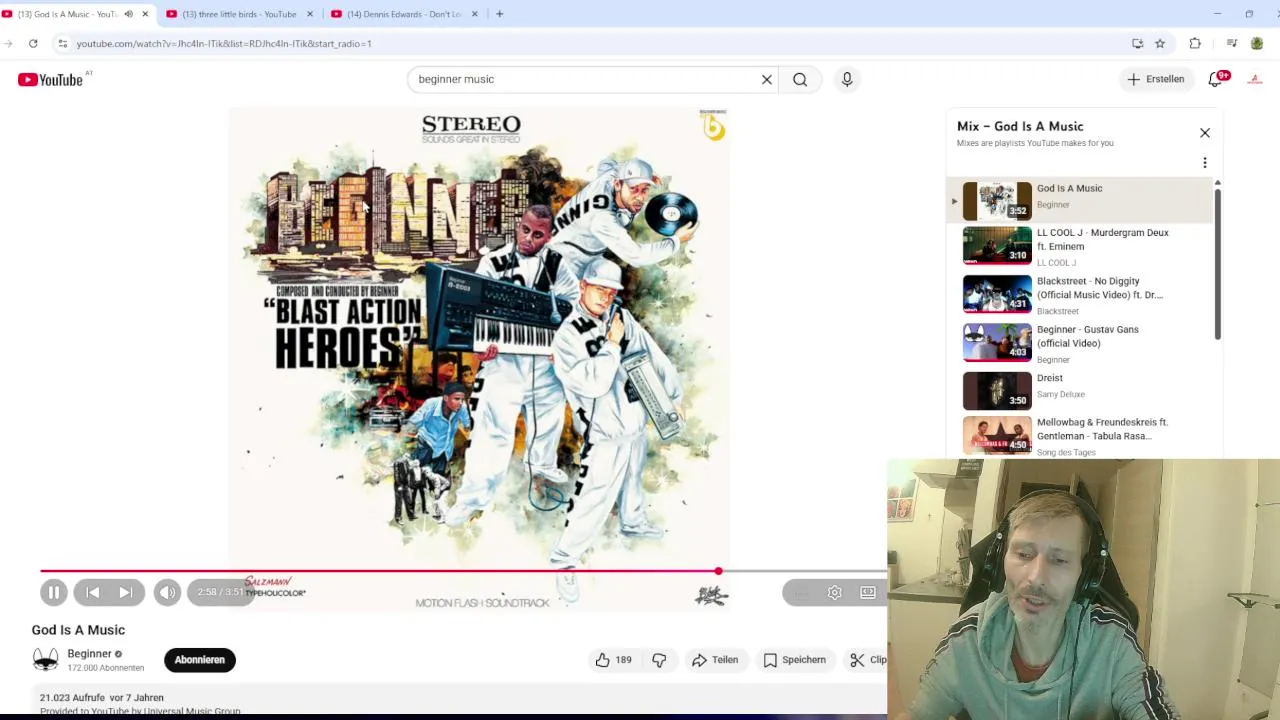The height and width of the screenshot is (720, 1280).
Task: Pause the video with the pause button
Action: click(54, 592)
